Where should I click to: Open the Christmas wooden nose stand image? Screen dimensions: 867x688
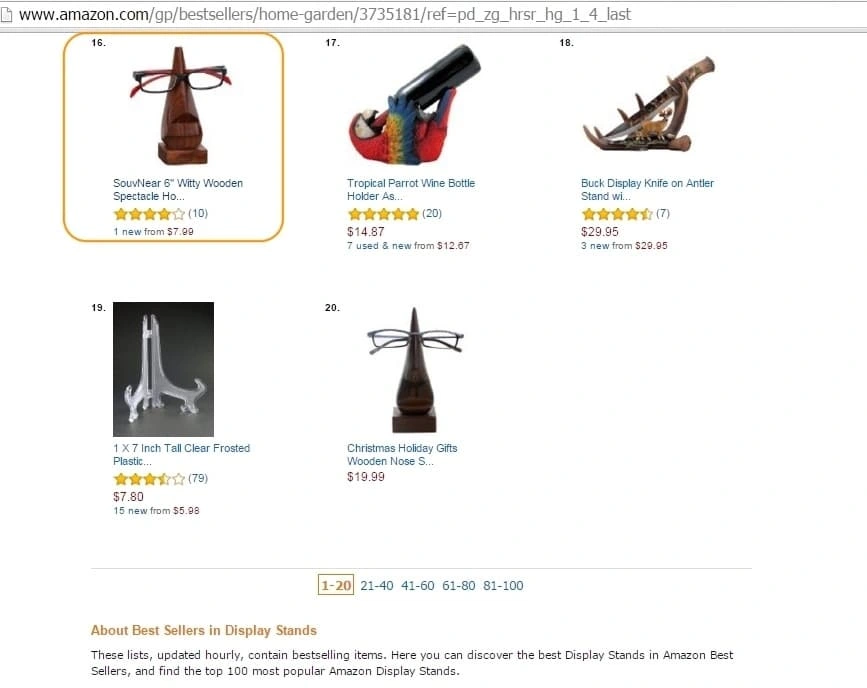[415, 370]
